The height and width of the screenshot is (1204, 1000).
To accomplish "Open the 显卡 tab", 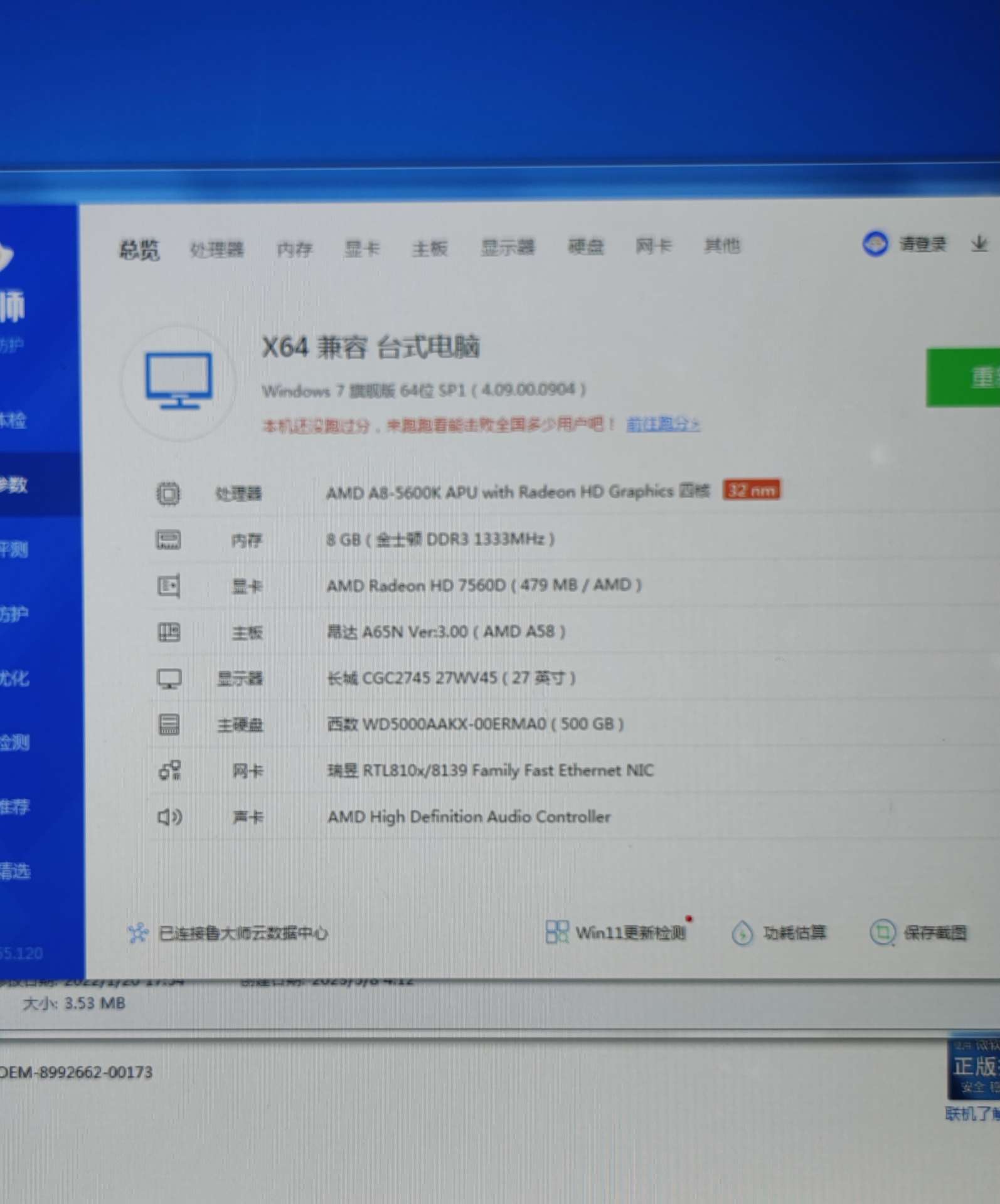I will click(363, 248).
